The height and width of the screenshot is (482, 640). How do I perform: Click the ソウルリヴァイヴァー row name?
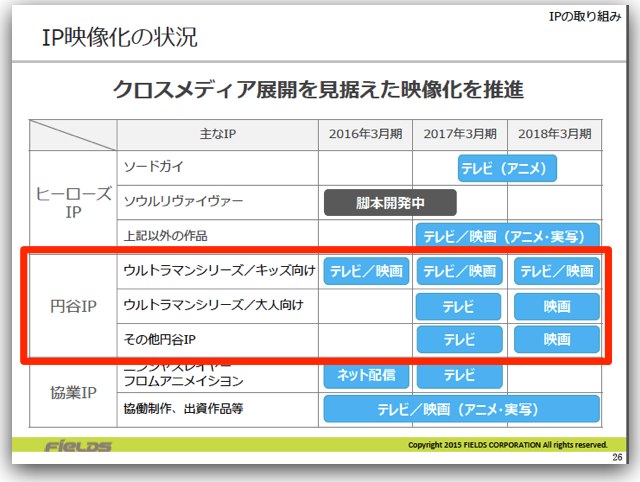[184, 201]
